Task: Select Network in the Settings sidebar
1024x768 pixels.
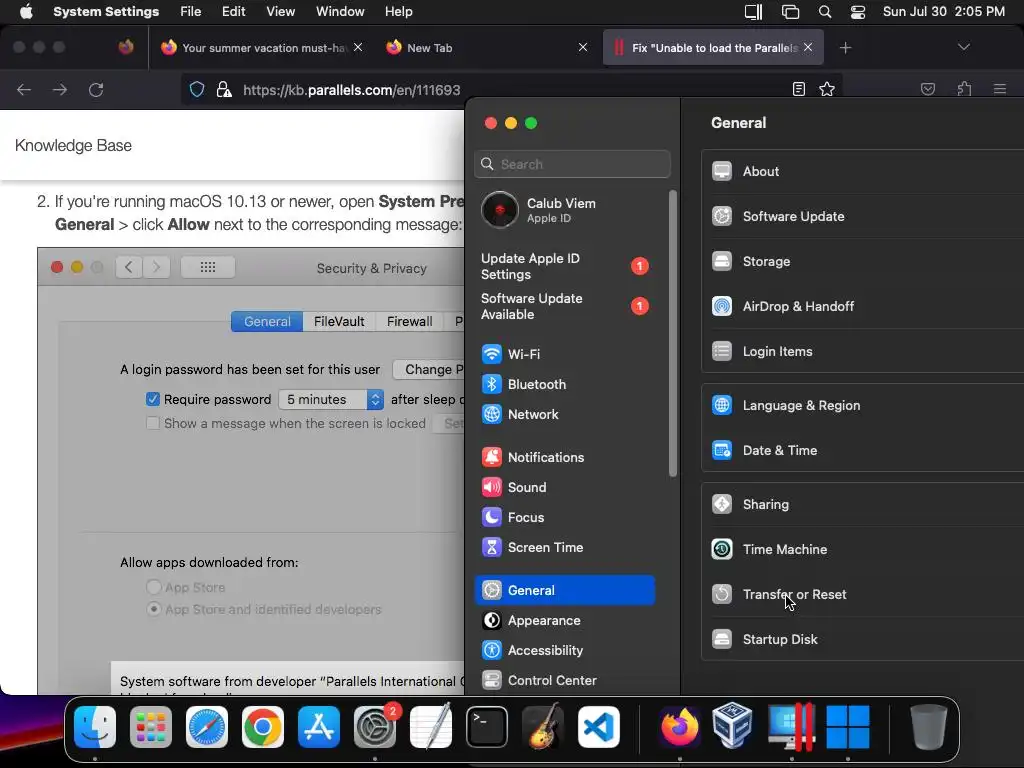Action: (565, 414)
